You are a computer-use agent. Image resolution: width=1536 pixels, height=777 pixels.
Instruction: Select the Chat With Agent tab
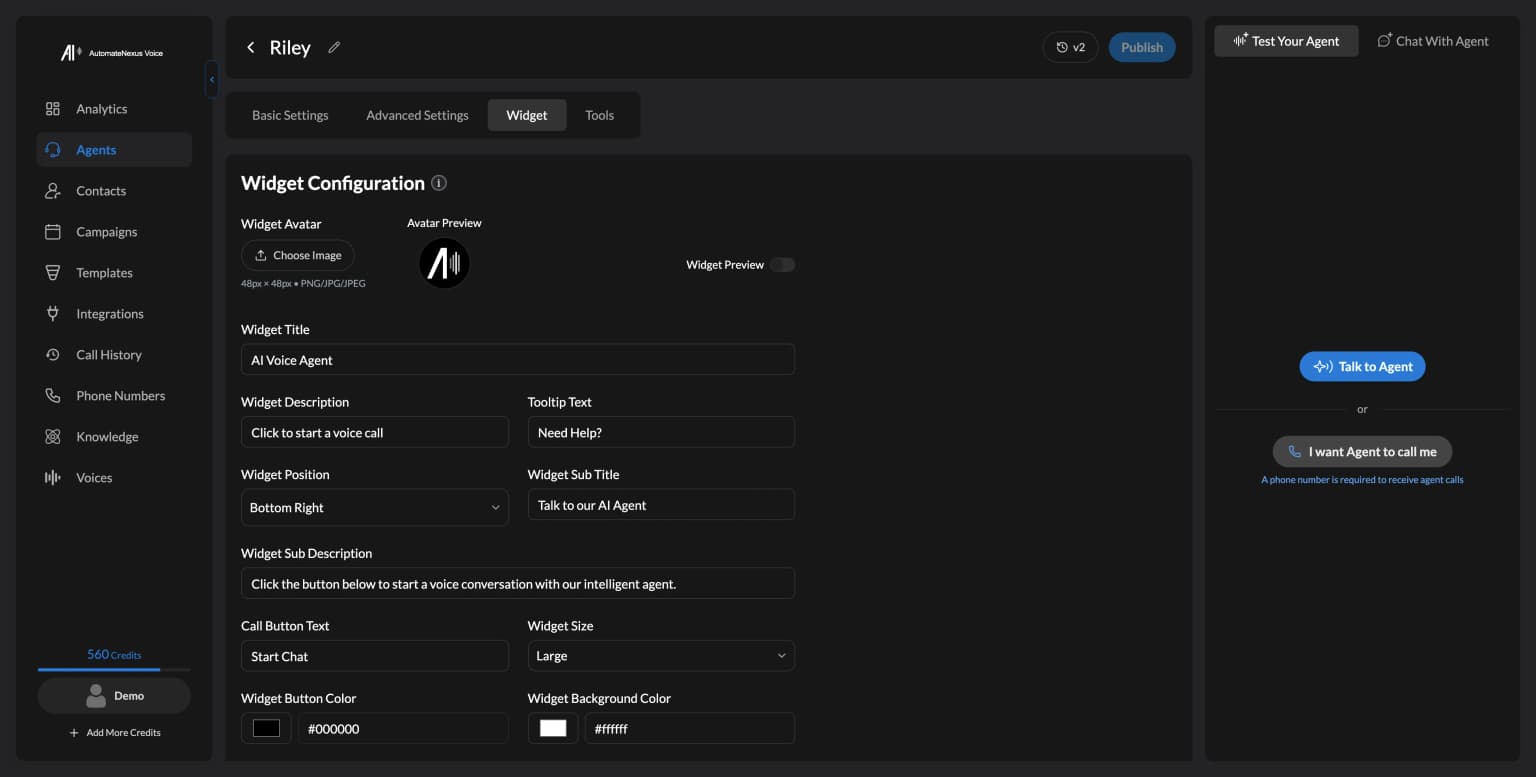tap(1433, 41)
